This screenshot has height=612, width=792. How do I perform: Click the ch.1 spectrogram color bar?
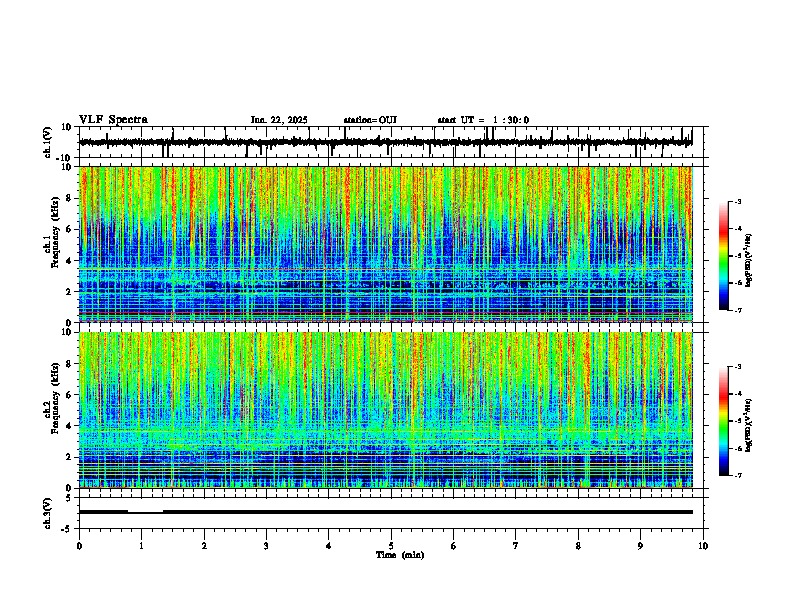tap(723, 256)
